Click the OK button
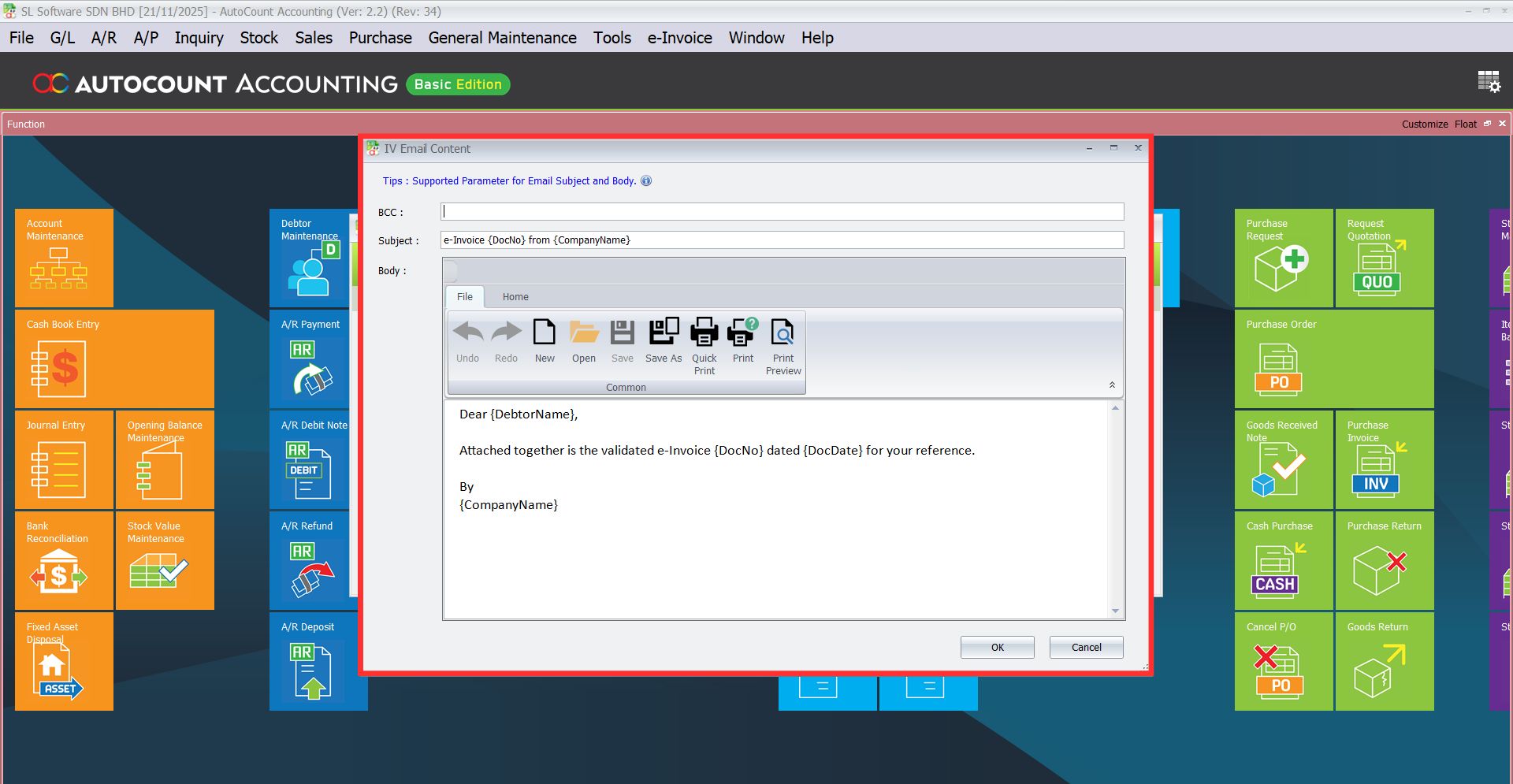1513x784 pixels. coord(997,647)
